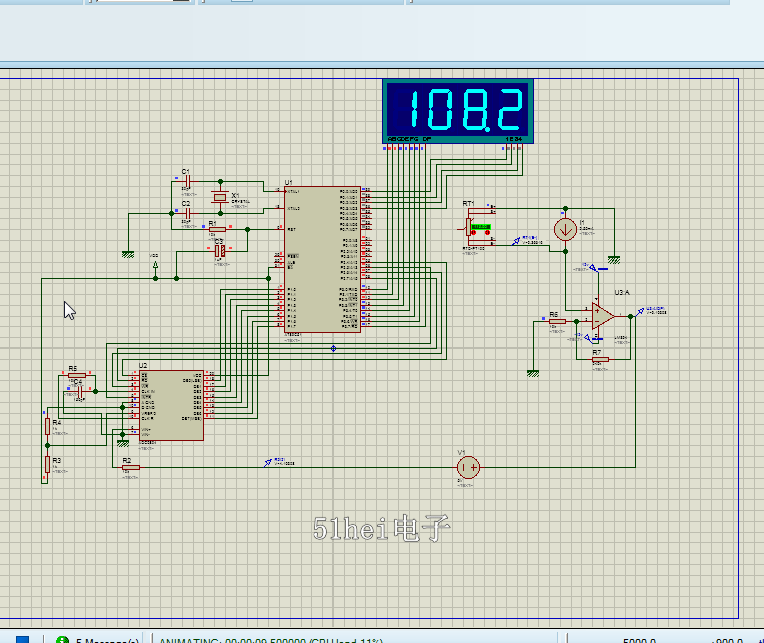Click the left red button on RT1

point(474,233)
